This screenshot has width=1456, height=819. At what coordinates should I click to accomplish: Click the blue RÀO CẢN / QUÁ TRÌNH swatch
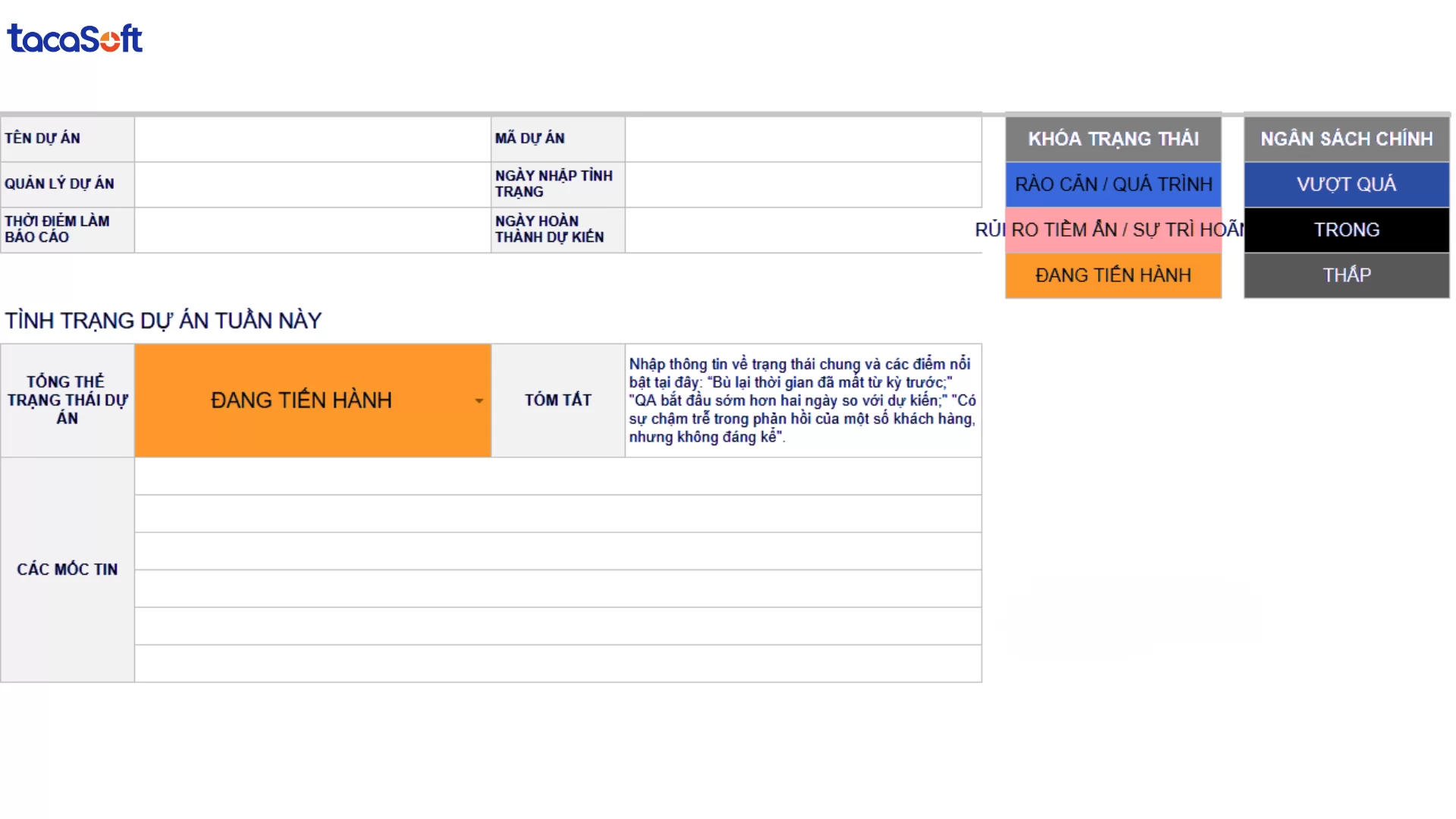(x=1113, y=184)
